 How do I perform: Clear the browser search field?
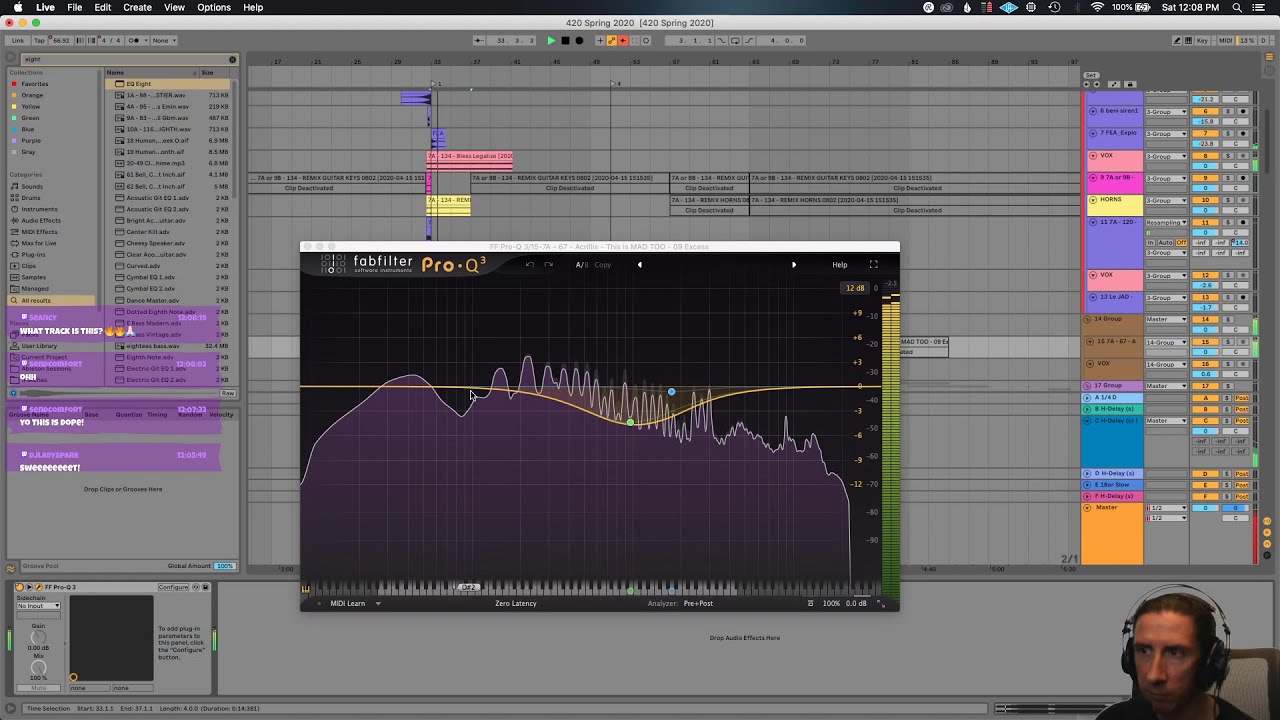tap(232, 59)
